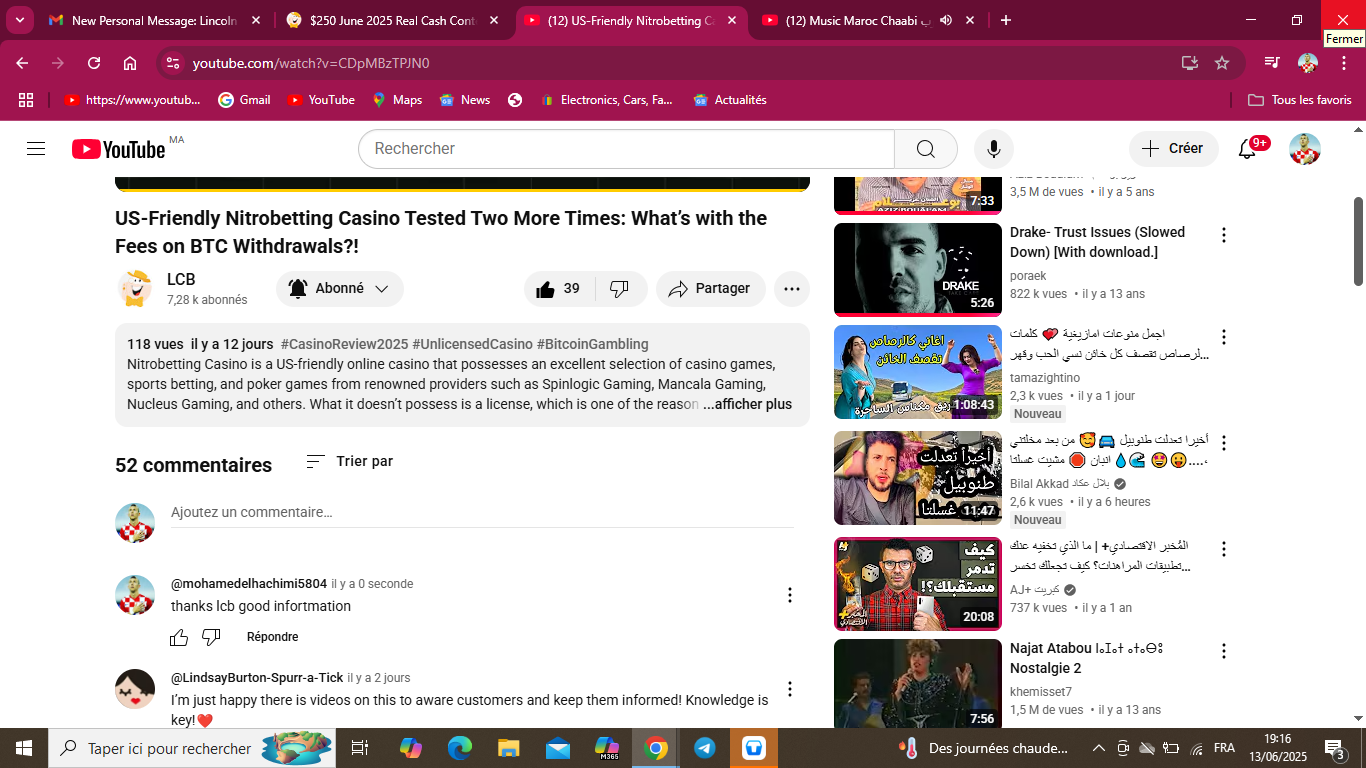
Task: Switch to the Gmail New Personal Message tab
Action: pos(156,20)
